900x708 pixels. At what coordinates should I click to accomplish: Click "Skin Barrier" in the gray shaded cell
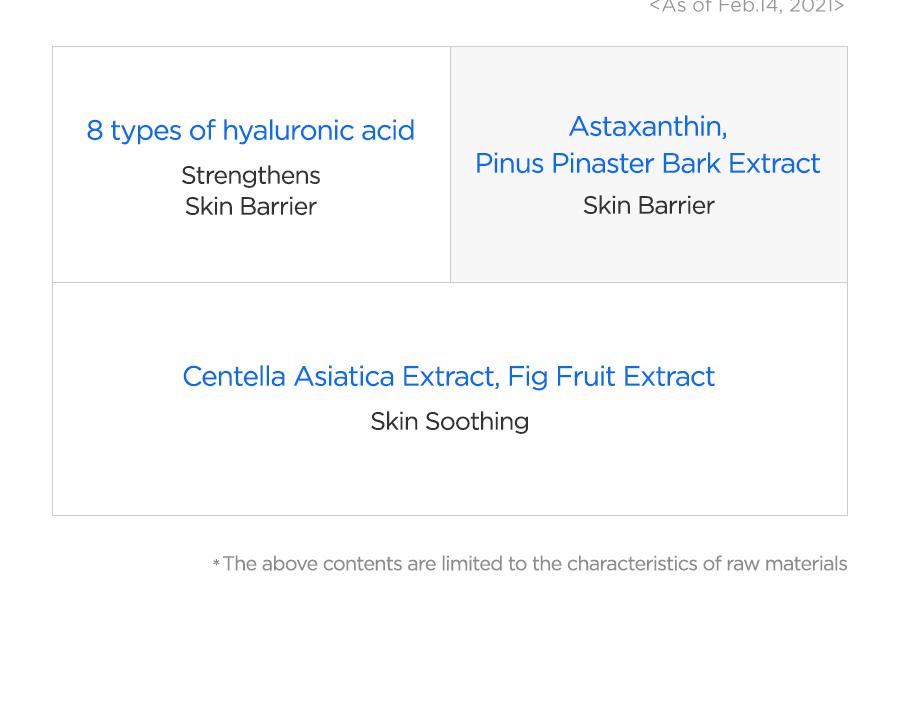point(649,206)
